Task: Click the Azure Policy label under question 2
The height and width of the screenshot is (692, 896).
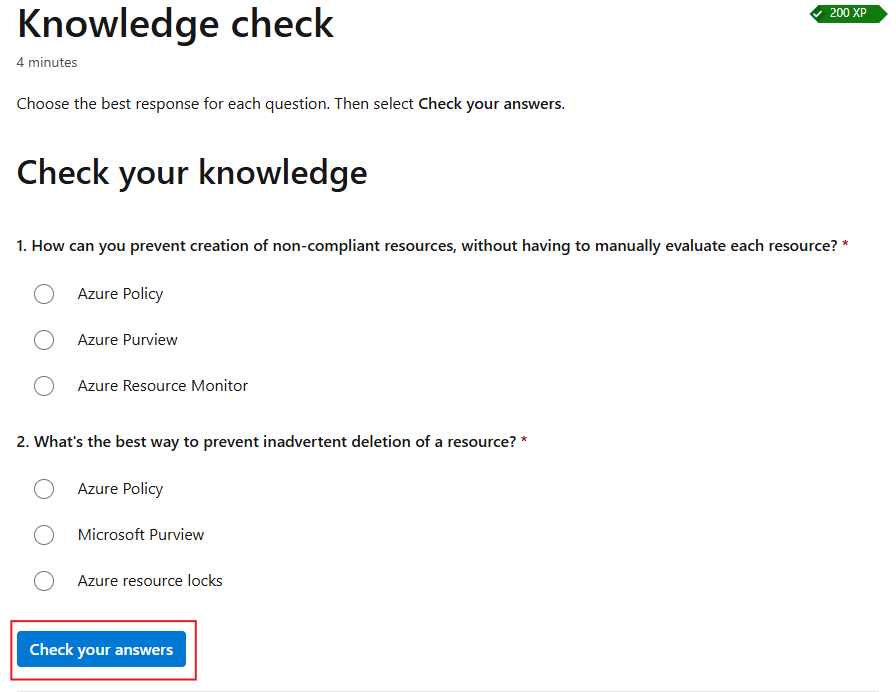Action: tap(120, 489)
